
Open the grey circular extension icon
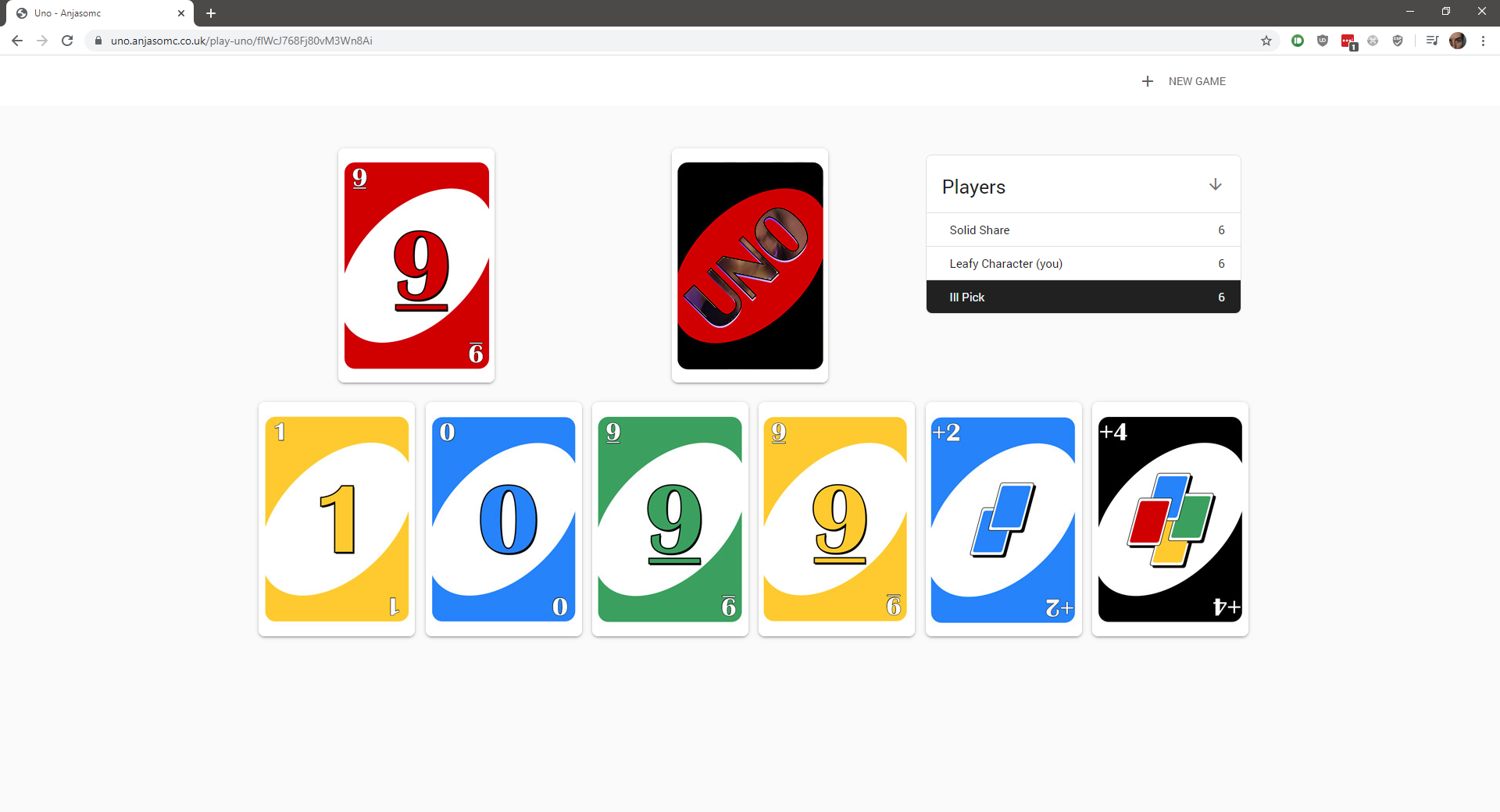[1373, 41]
